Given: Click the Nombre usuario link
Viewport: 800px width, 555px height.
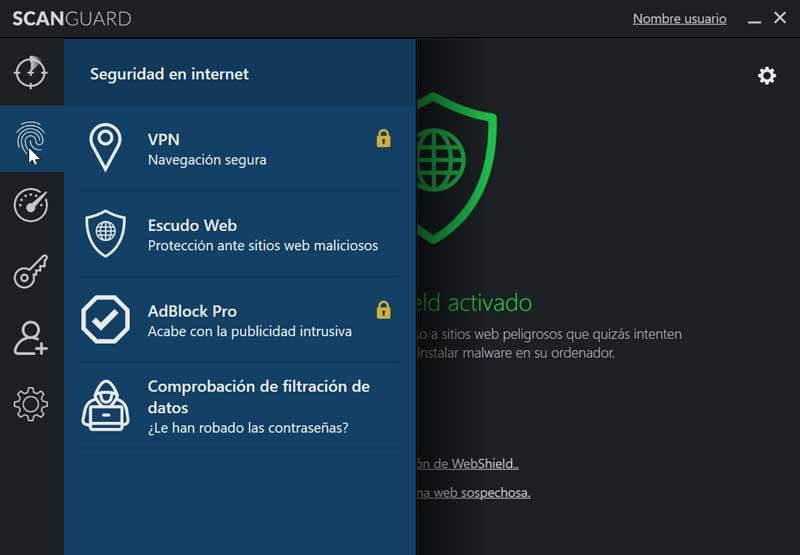Looking at the screenshot, I should (x=680, y=19).
